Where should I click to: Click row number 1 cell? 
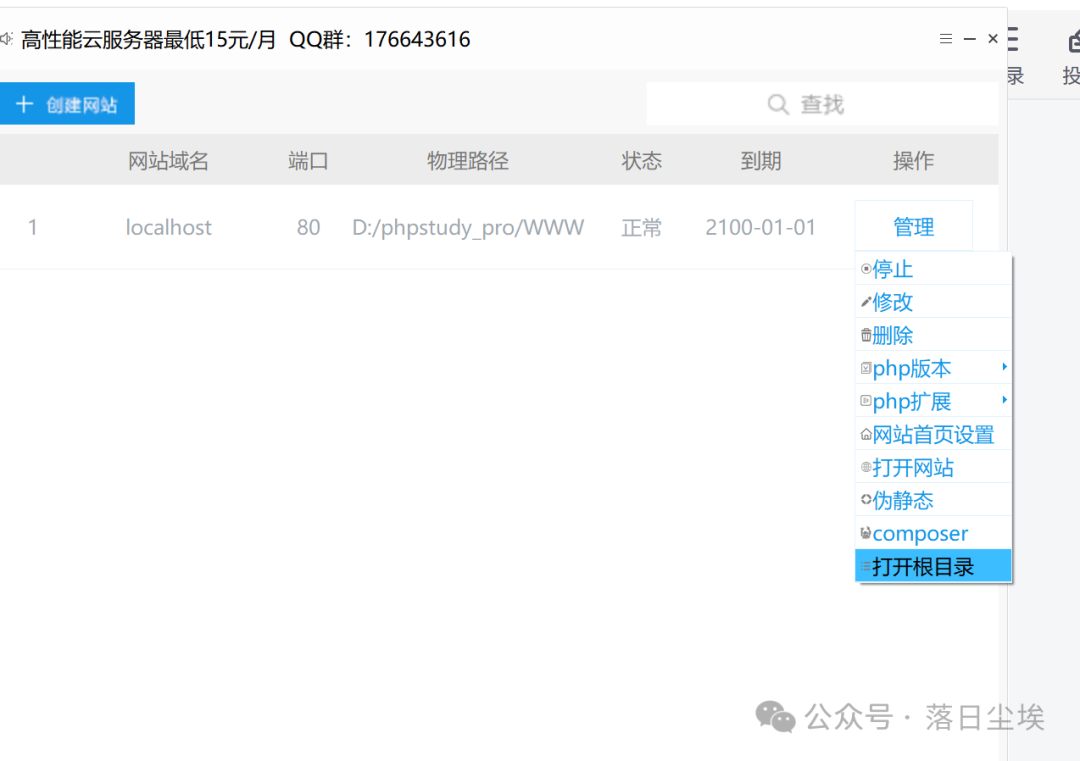point(32,227)
